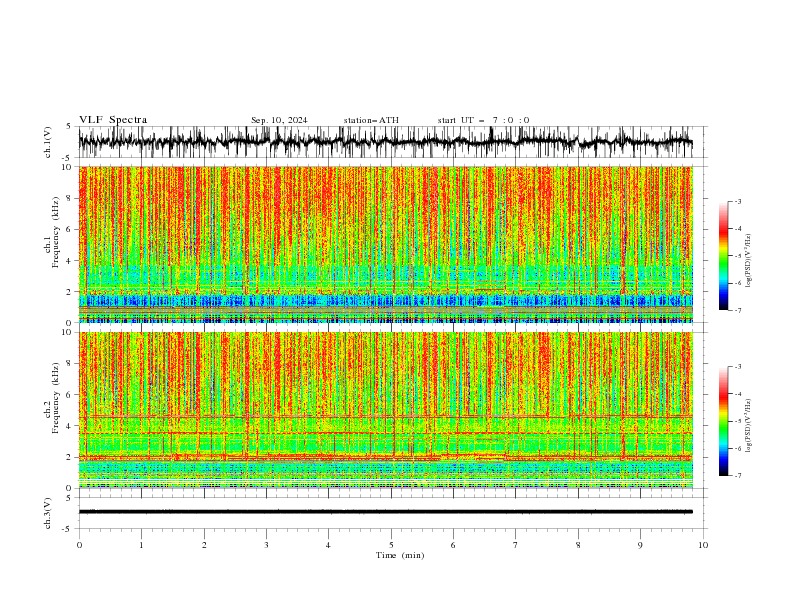Click the 'station=ATH' label
Screen dimensions: 792x612
coord(371,120)
